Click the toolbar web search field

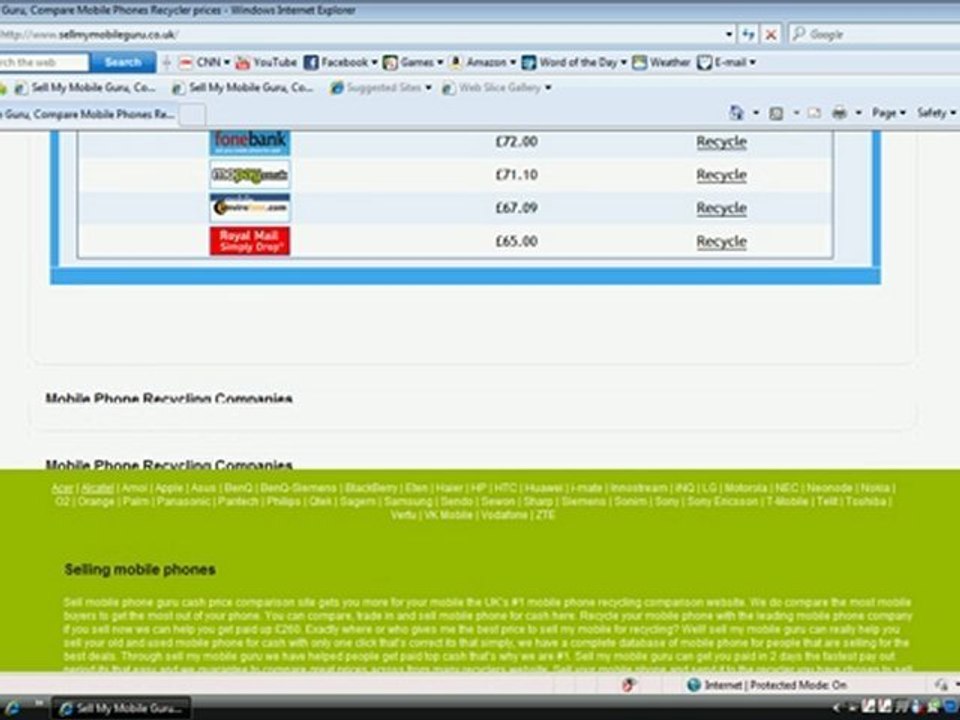pyautogui.click(x=43, y=62)
